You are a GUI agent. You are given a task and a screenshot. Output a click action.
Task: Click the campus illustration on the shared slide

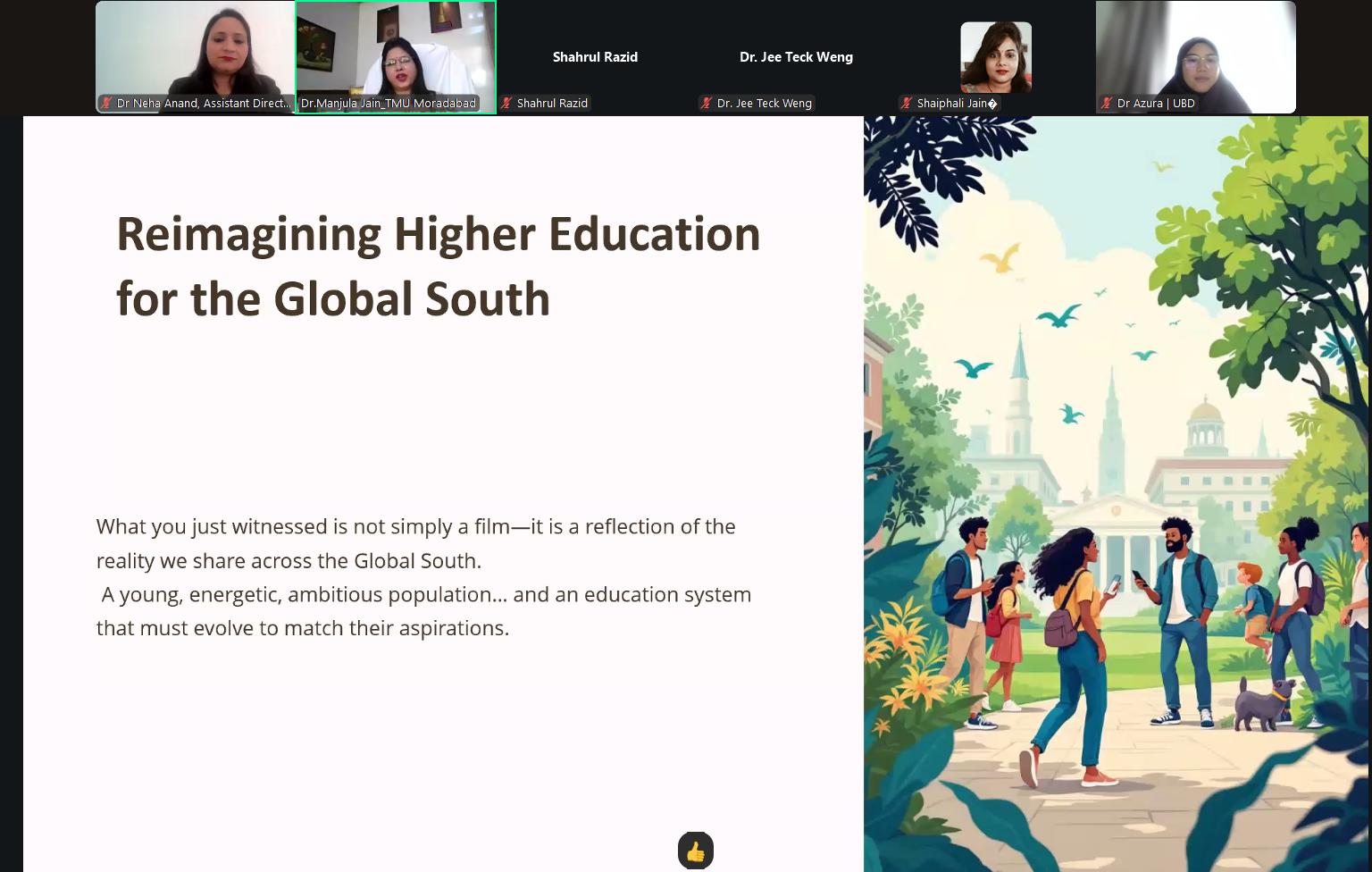pyautogui.click(x=1116, y=494)
